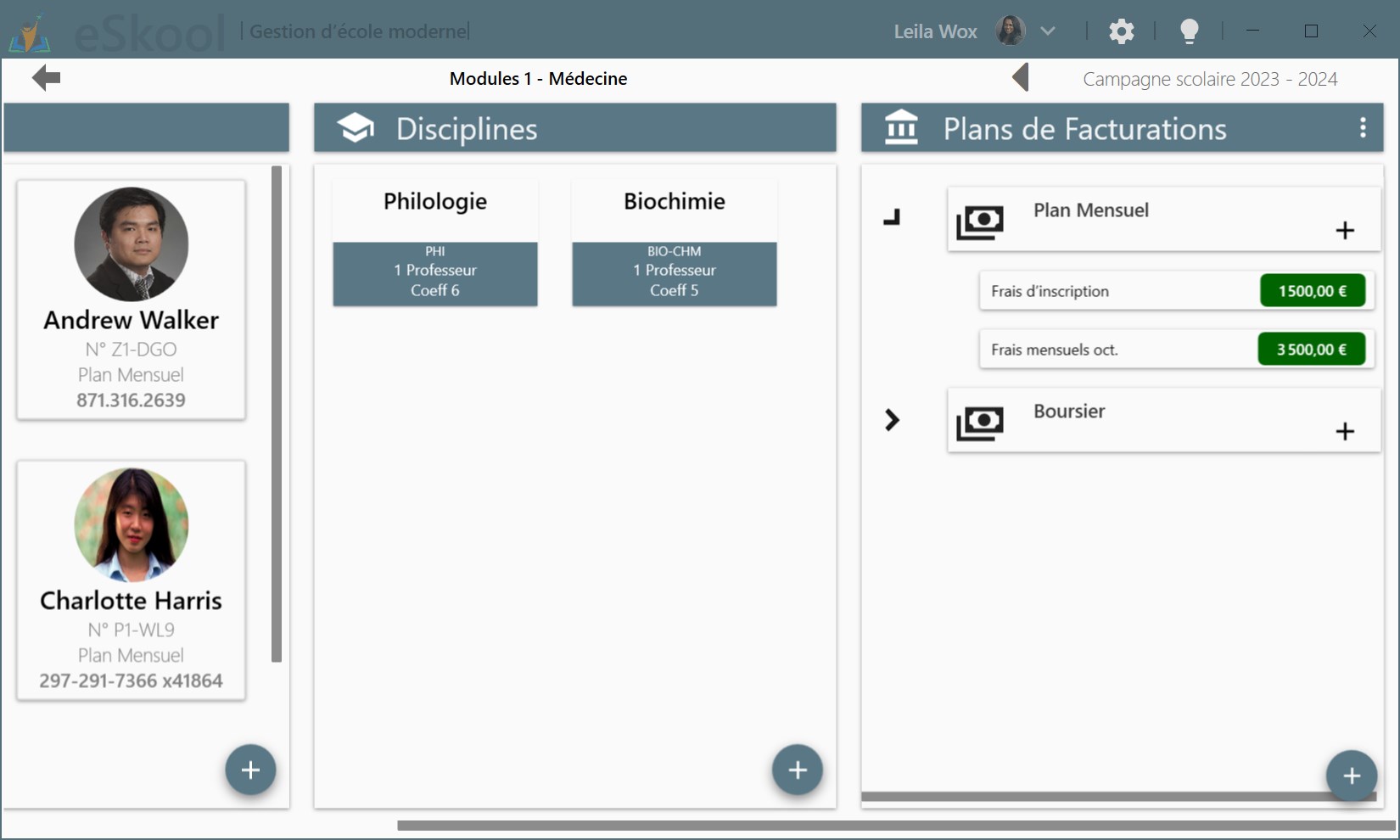Click the Plan Mensuel plan title

tap(1091, 210)
